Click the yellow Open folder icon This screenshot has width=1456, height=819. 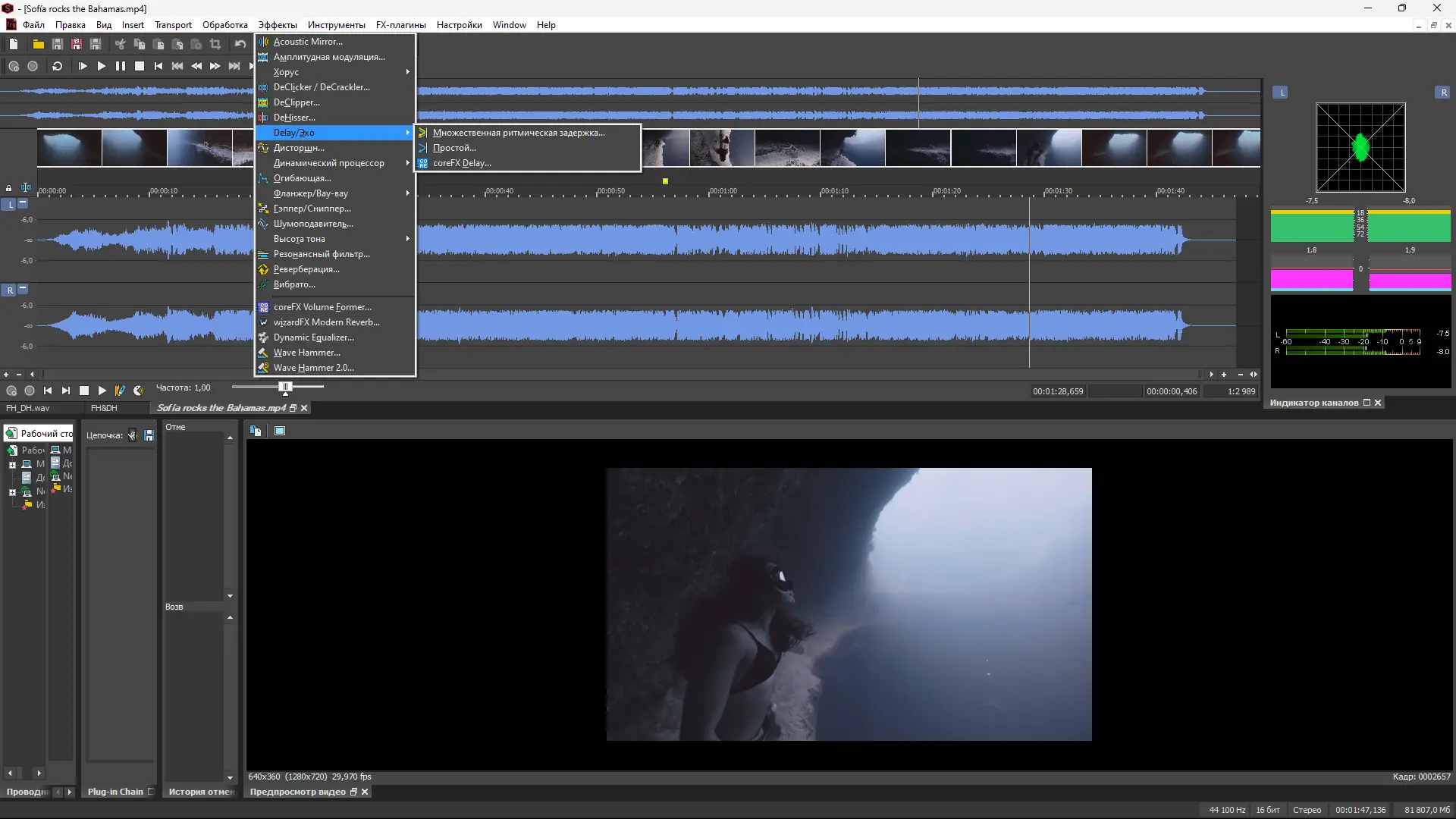pyautogui.click(x=38, y=45)
